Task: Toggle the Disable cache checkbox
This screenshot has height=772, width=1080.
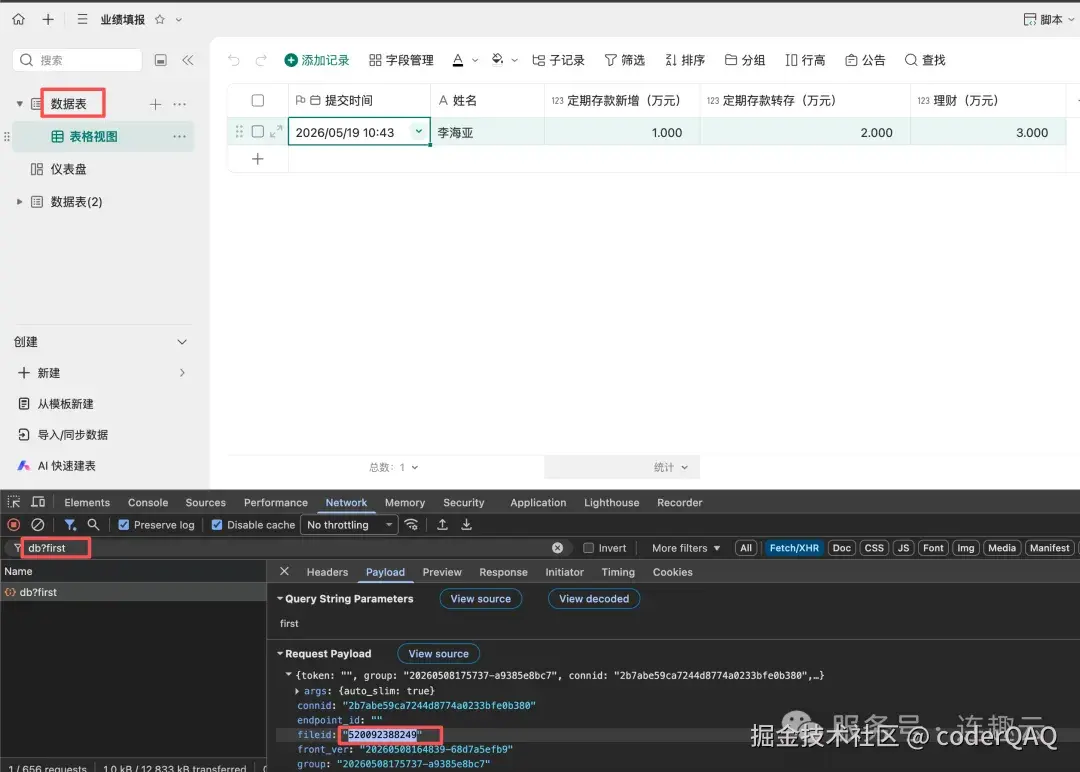Action: pos(217,525)
